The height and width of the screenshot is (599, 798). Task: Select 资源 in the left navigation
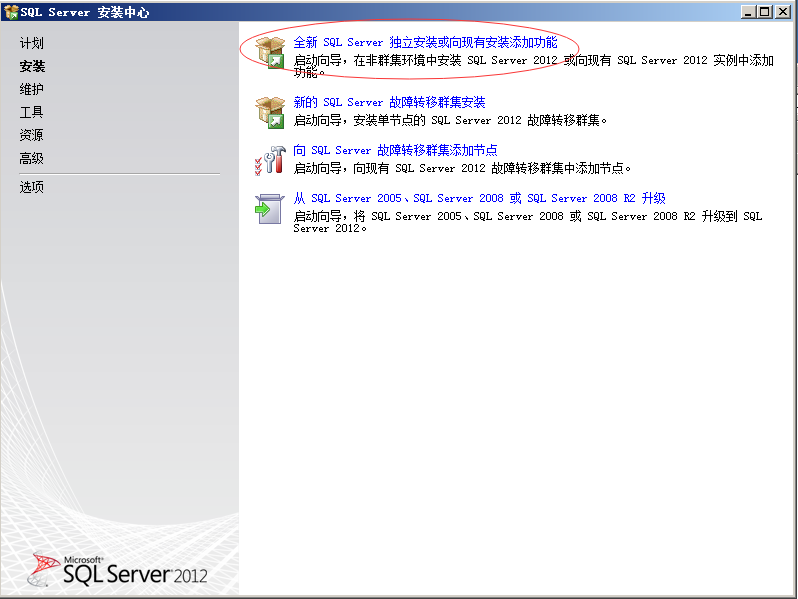coord(32,135)
